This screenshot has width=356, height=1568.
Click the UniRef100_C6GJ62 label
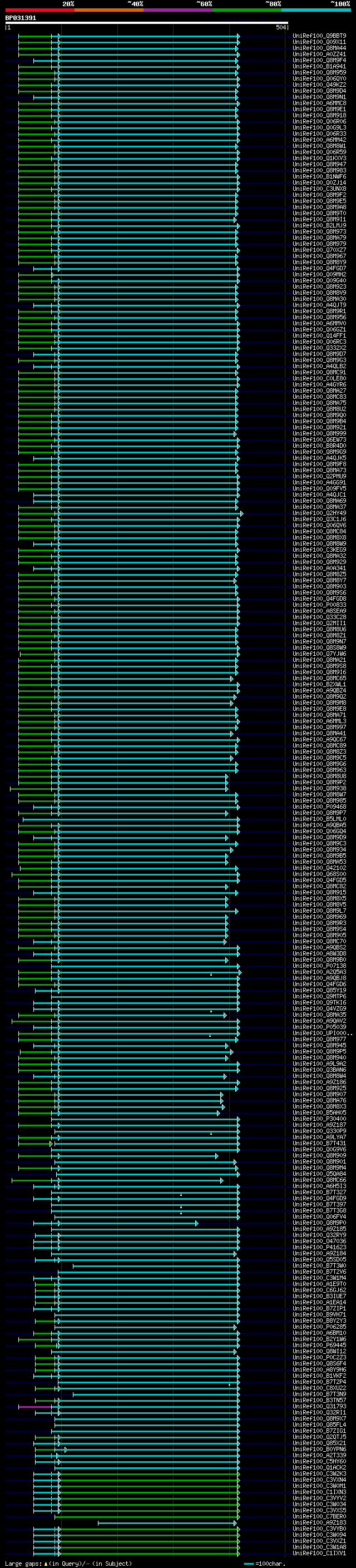point(319,1290)
